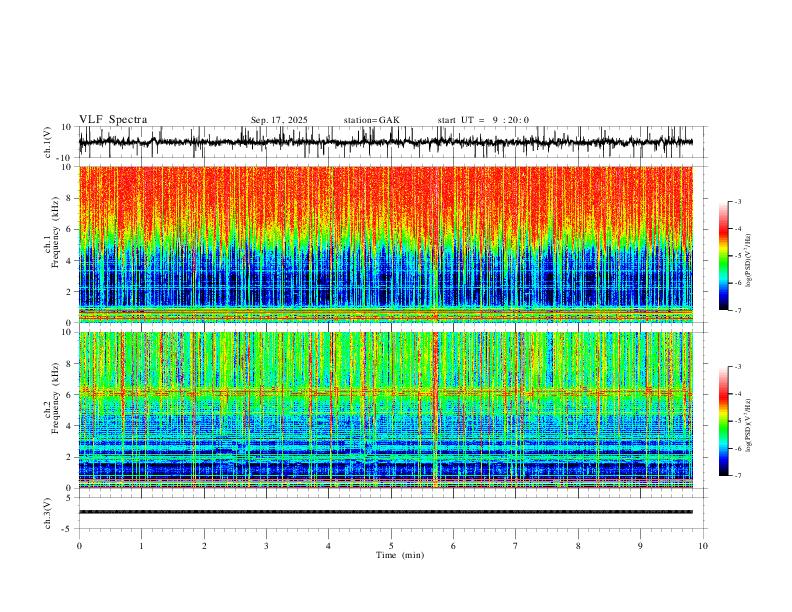Click the 'start UT = 9:20:0' label
This screenshot has height=612, width=792.
483,120
